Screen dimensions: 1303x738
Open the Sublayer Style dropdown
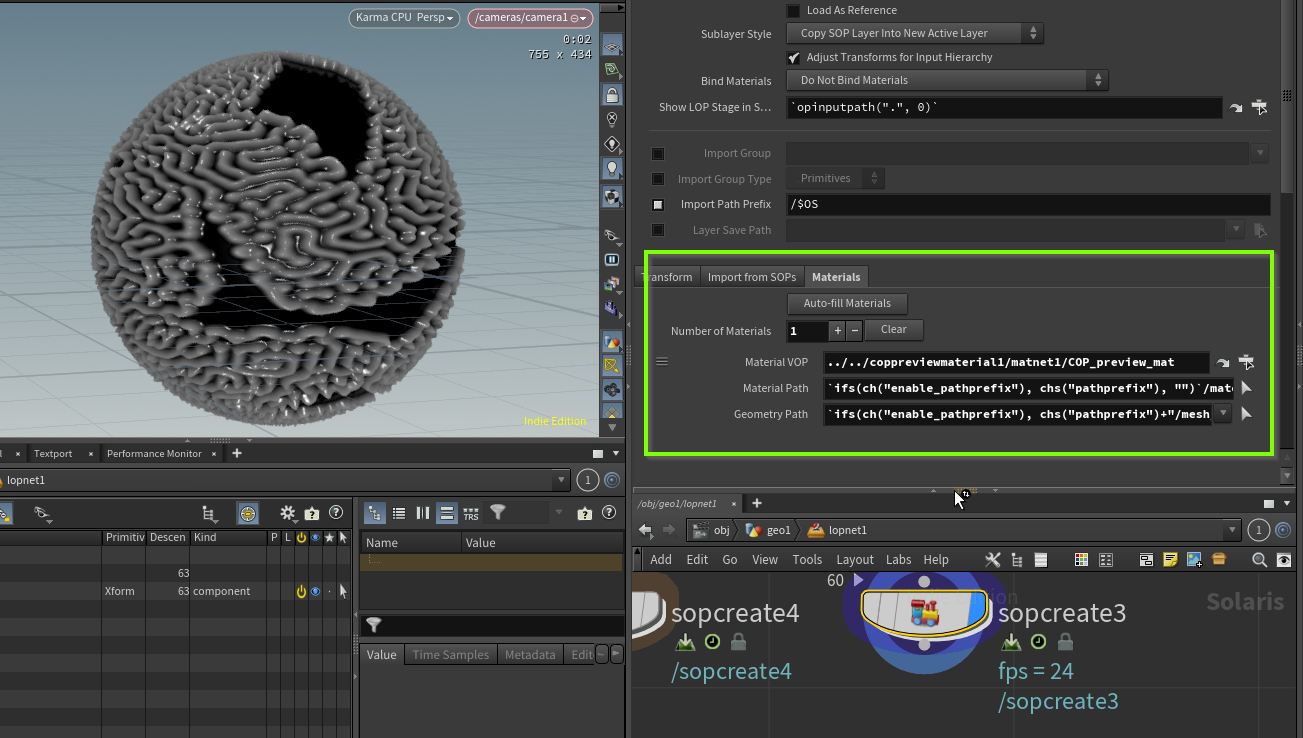point(916,34)
